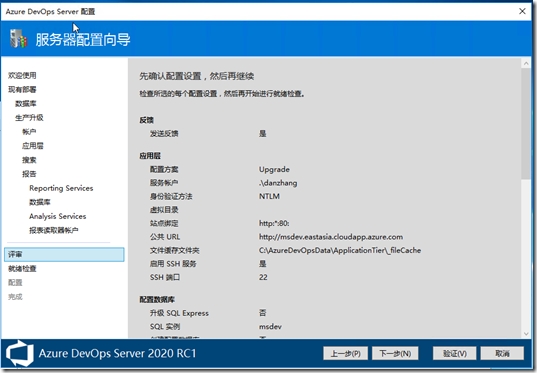The width and height of the screenshot is (537, 373).
Task: Click the http:*:80: binding value
Action: [274, 223]
